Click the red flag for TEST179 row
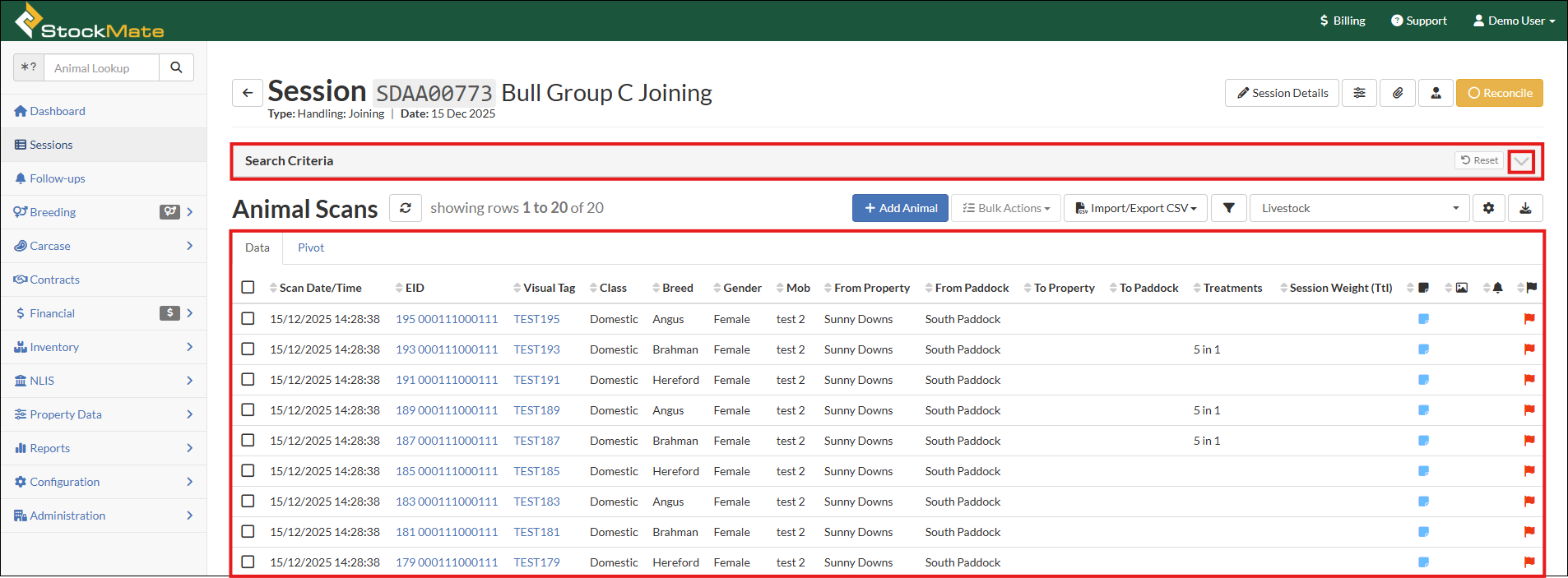 1529,562
